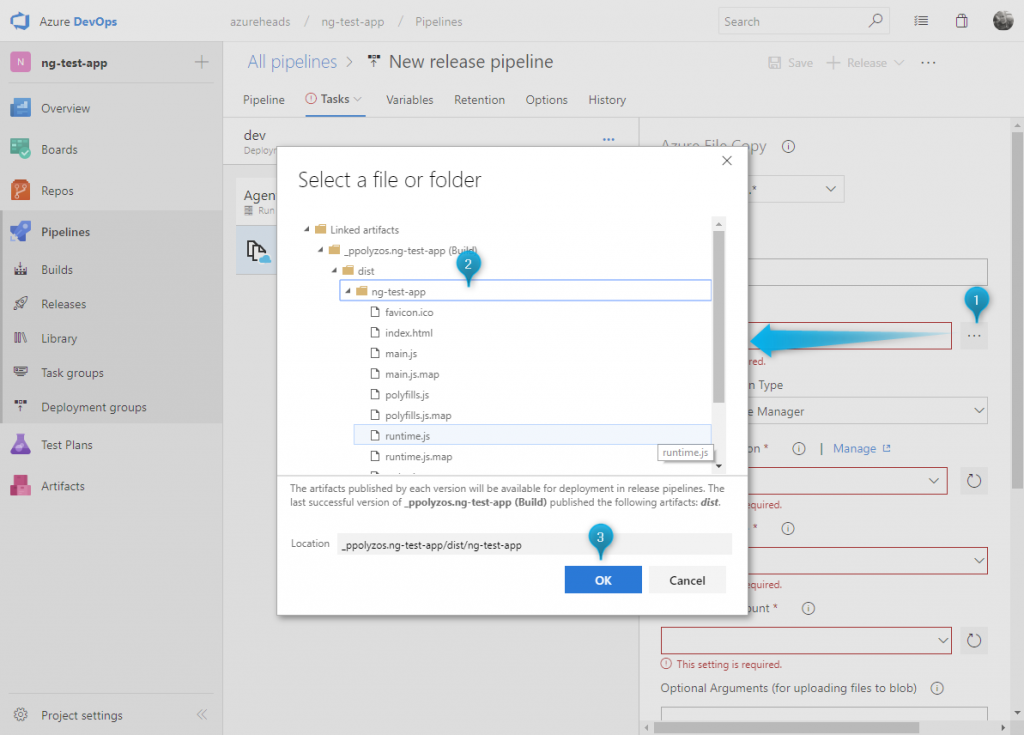
Task: Collapse the Linked artifacts root node
Action: [x=306, y=230]
